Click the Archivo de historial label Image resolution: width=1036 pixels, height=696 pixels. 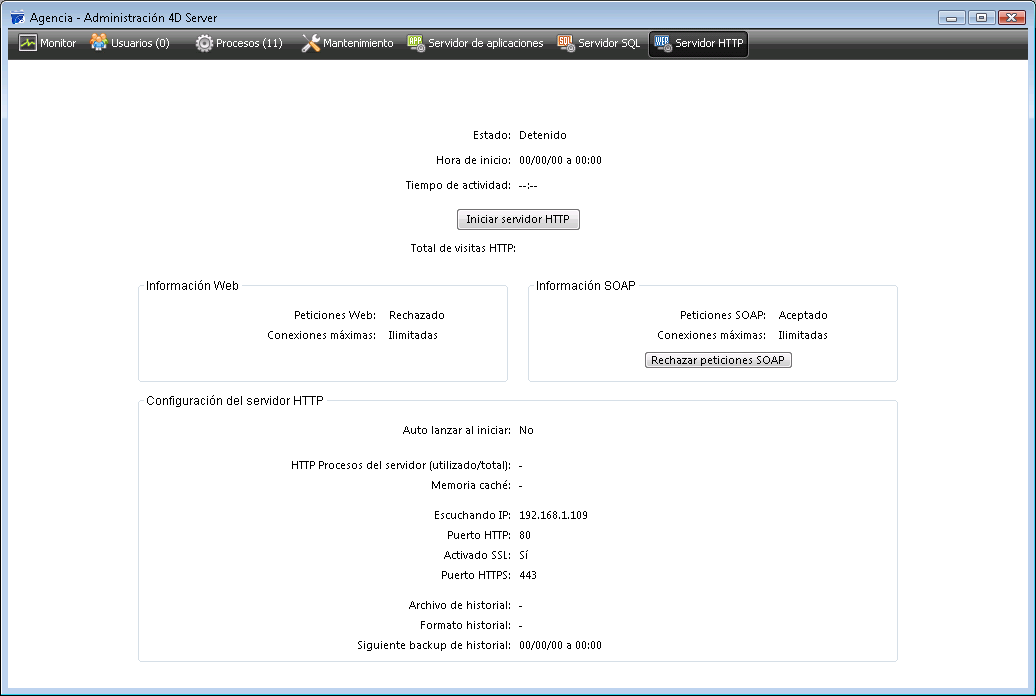tap(460, 605)
